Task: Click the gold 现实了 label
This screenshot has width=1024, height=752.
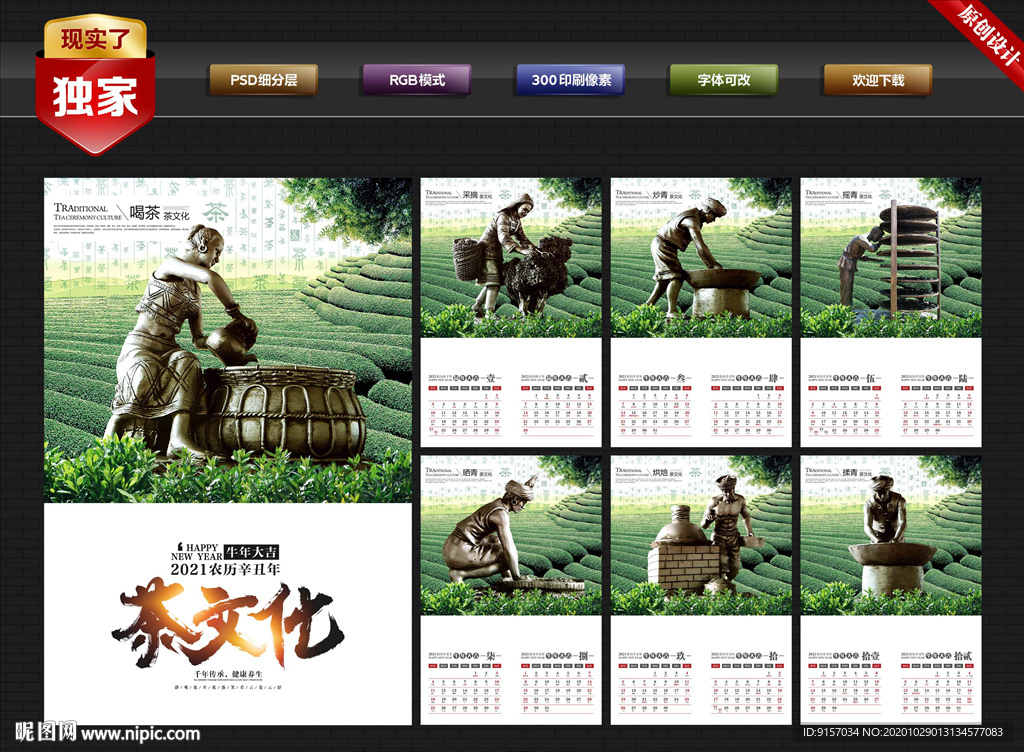Action: point(95,38)
